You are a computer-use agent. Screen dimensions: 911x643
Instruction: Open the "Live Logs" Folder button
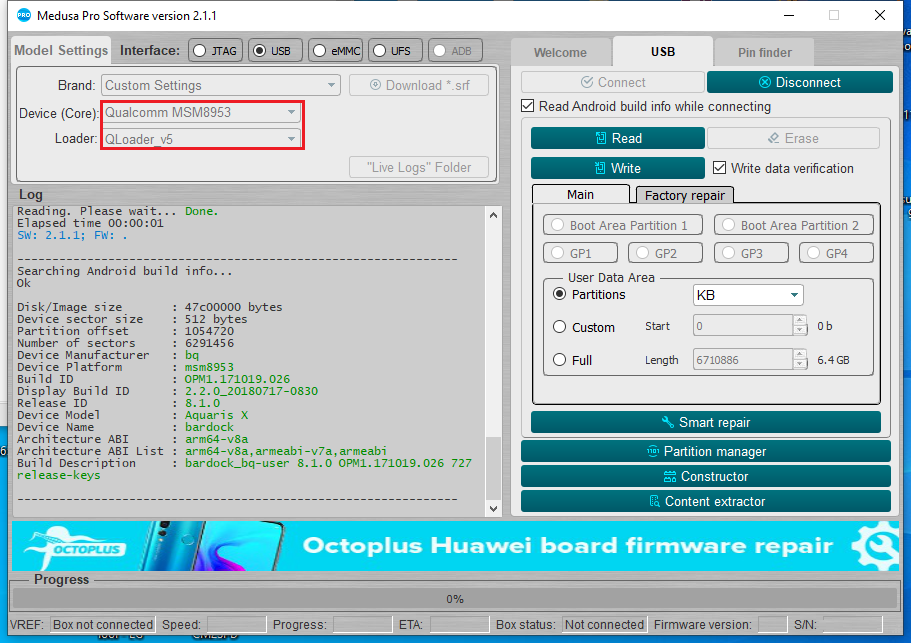coord(418,167)
